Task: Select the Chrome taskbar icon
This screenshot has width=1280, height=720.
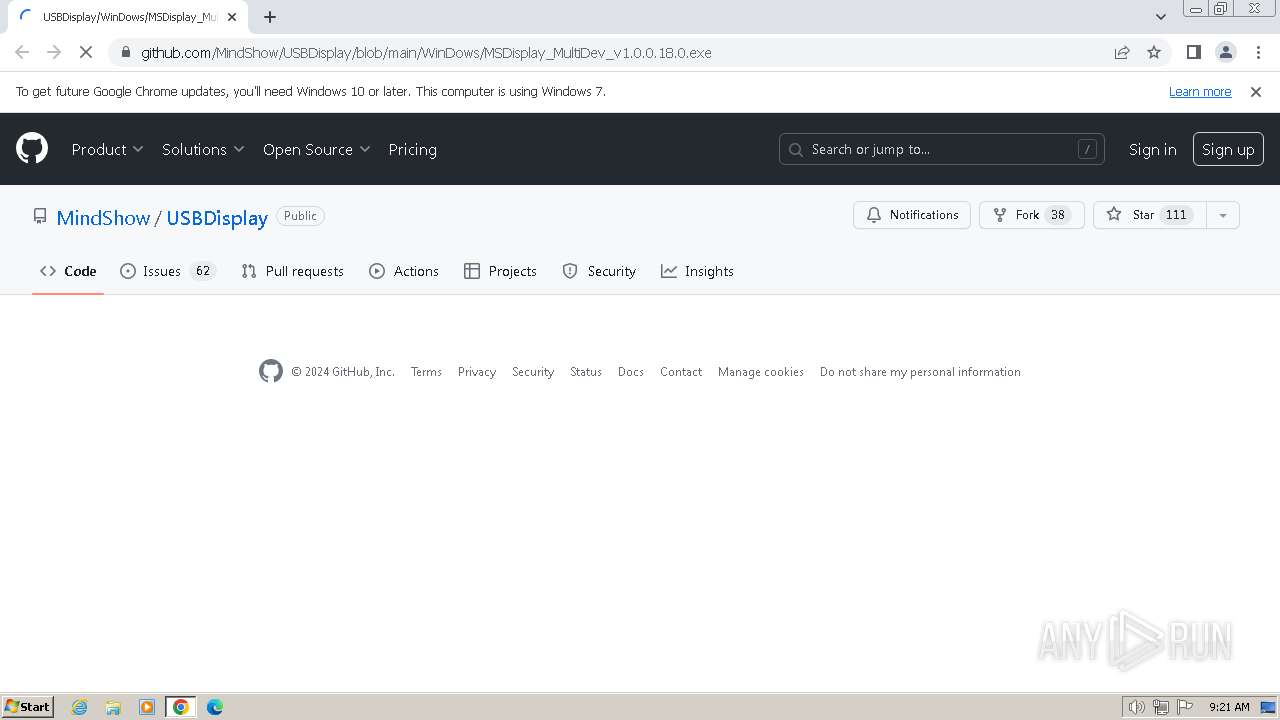Action: pyautogui.click(x=181, y=707)
